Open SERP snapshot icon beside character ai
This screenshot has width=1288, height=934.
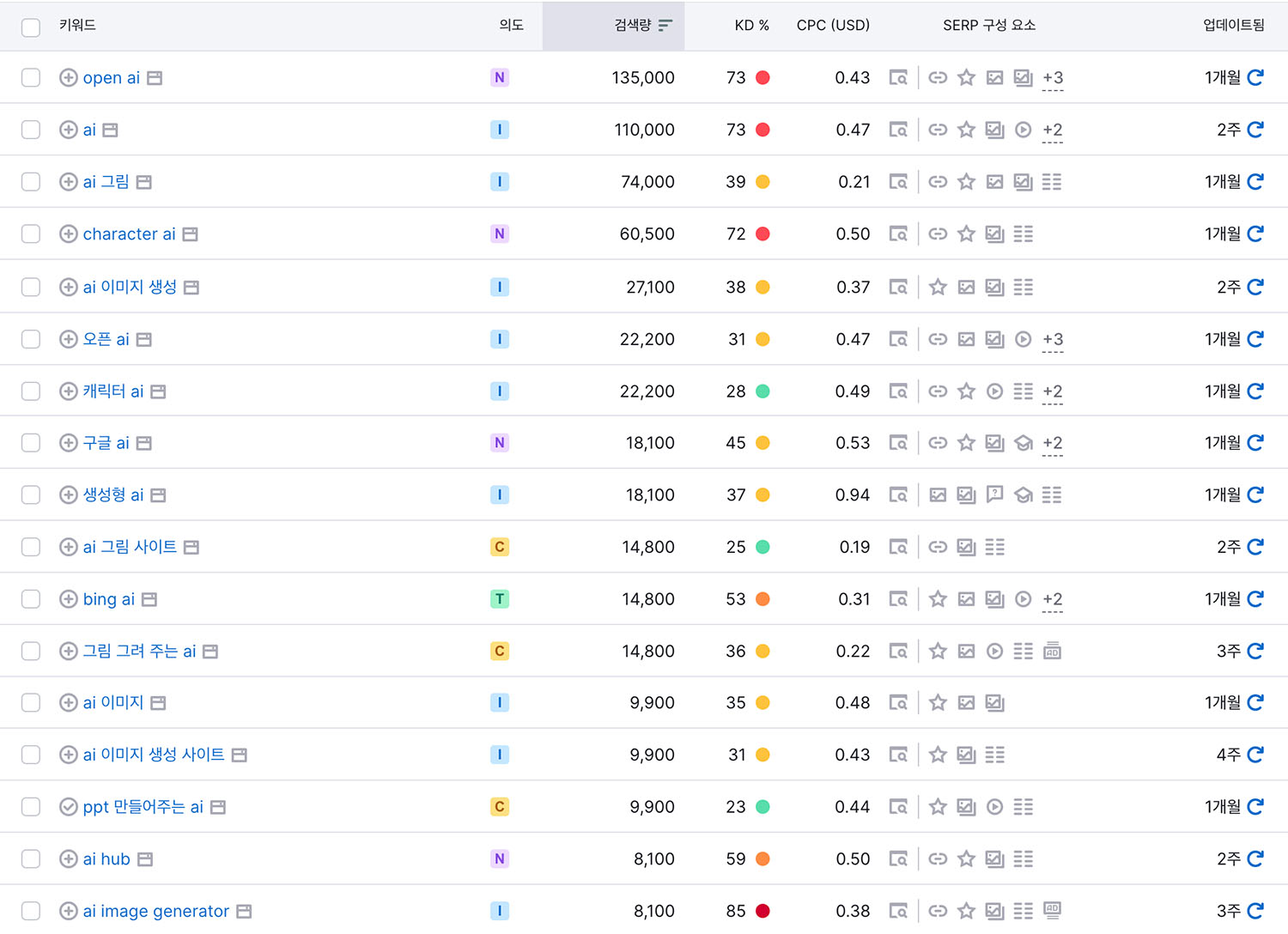coord(191,234)
